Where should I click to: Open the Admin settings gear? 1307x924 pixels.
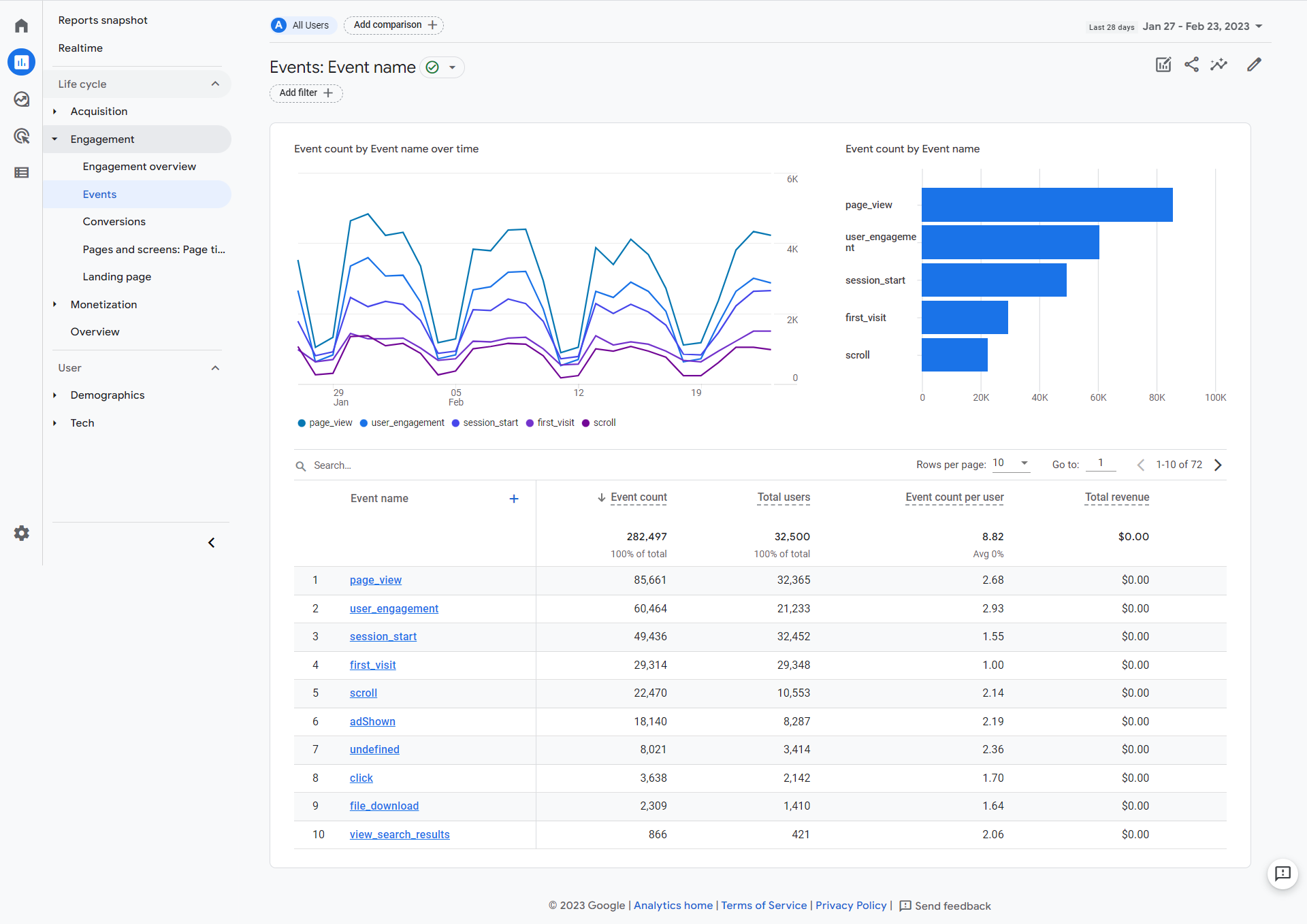coord(21,533)
